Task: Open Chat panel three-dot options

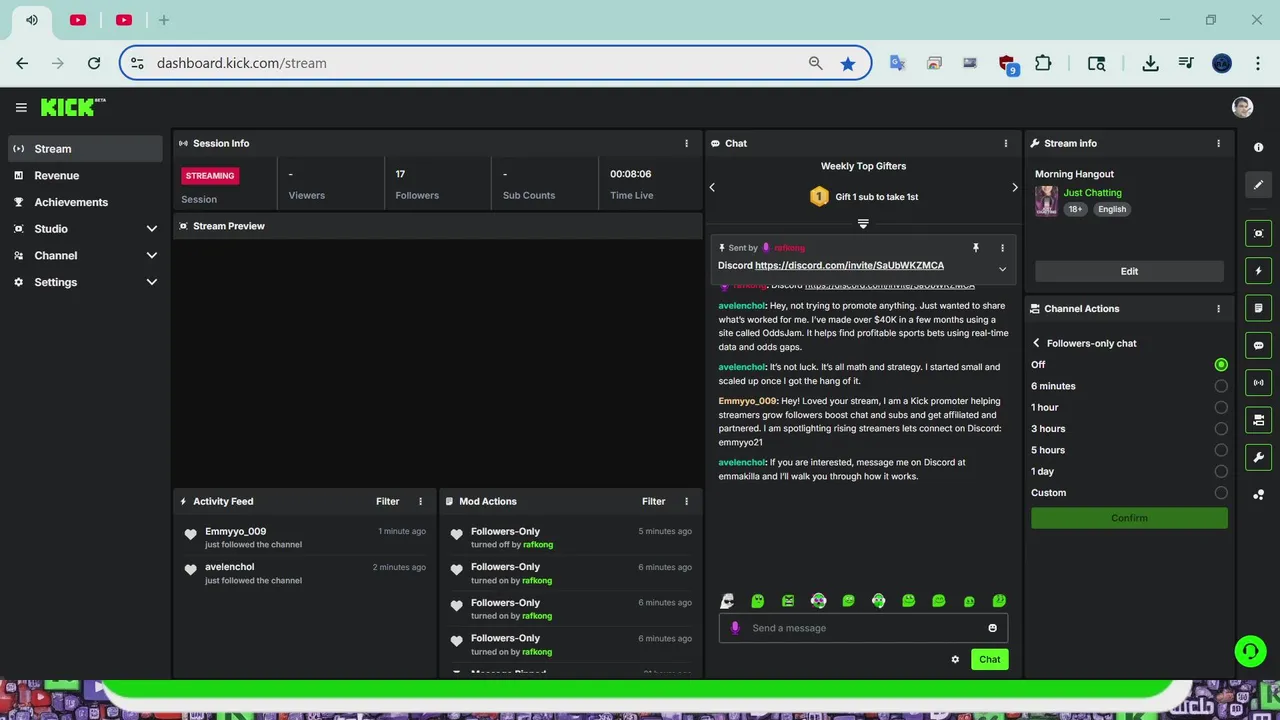Action: [1006, 144]
